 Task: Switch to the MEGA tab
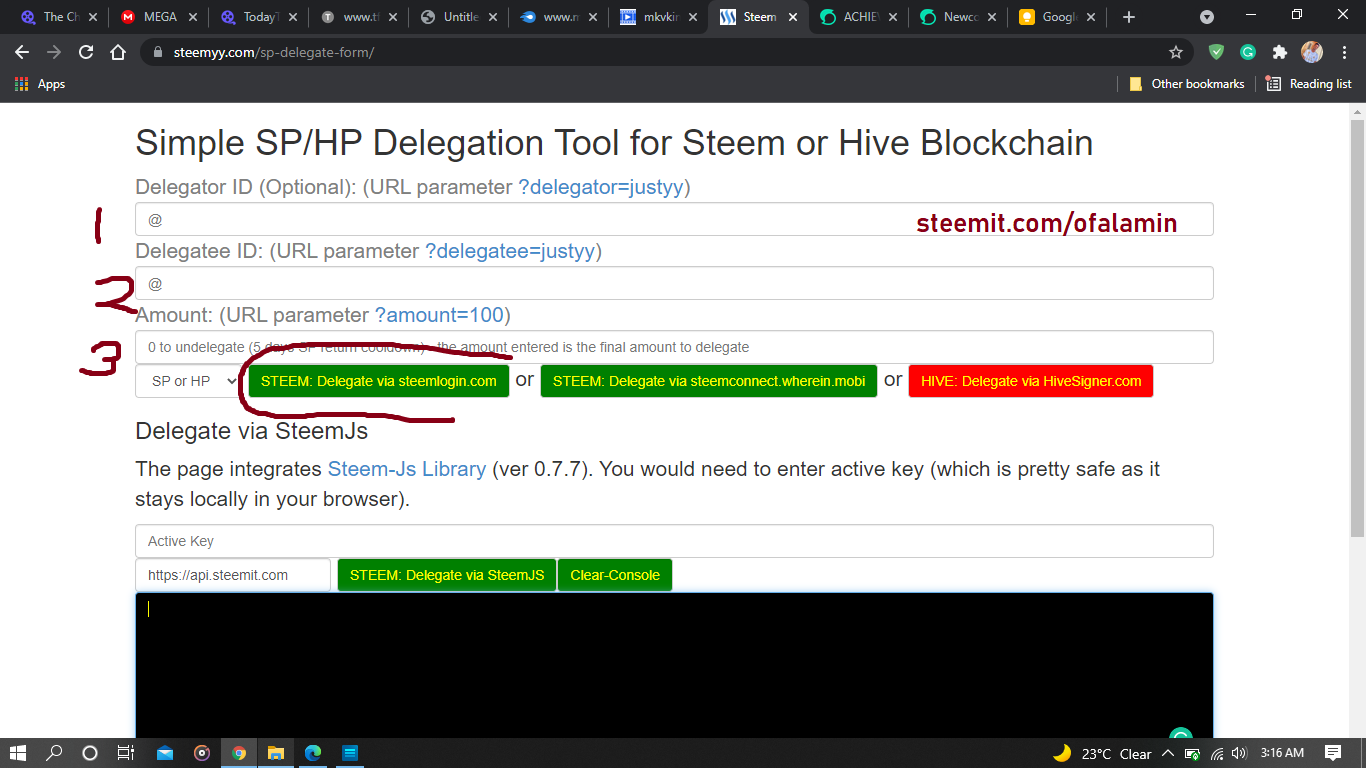pyautogui.click(x=156, y=17)
